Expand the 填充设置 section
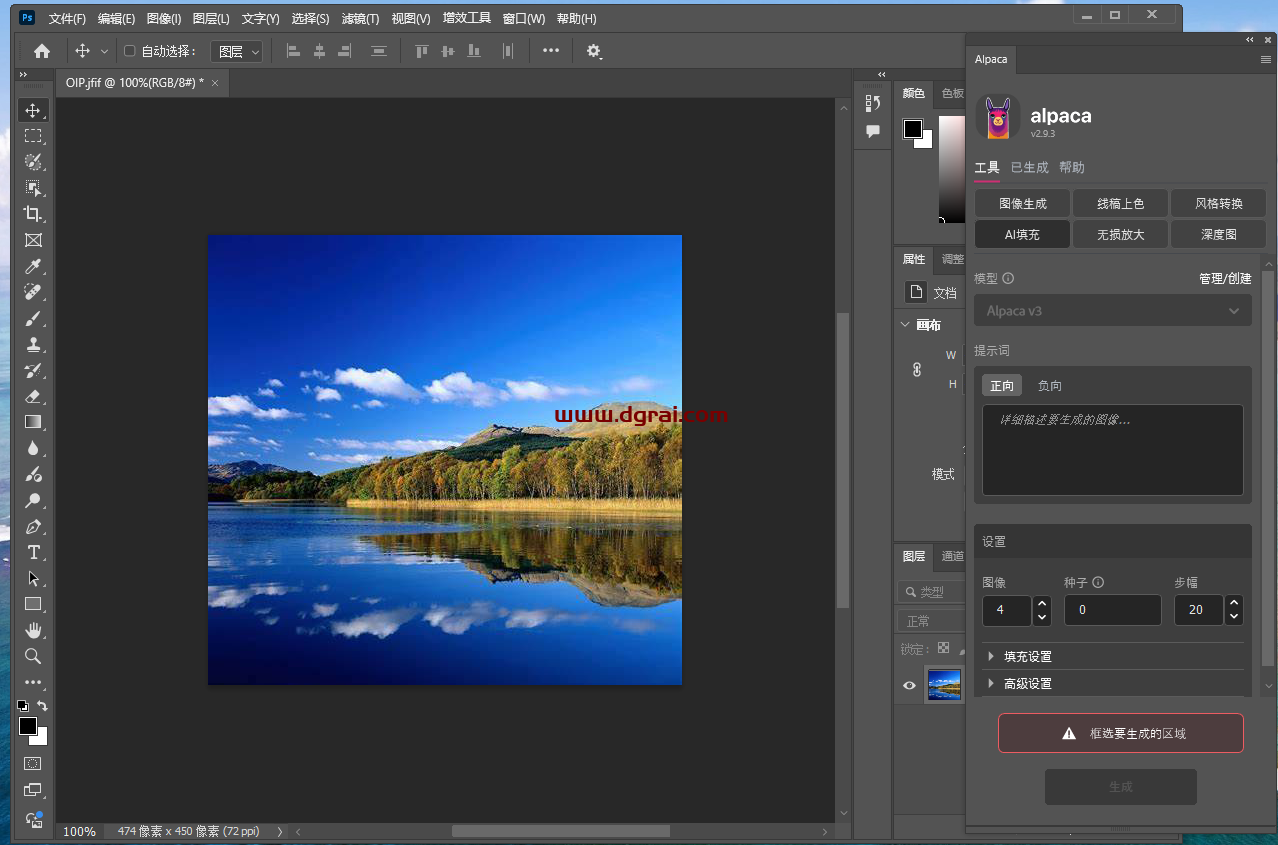The image size is (1278, 845). 1028,657
